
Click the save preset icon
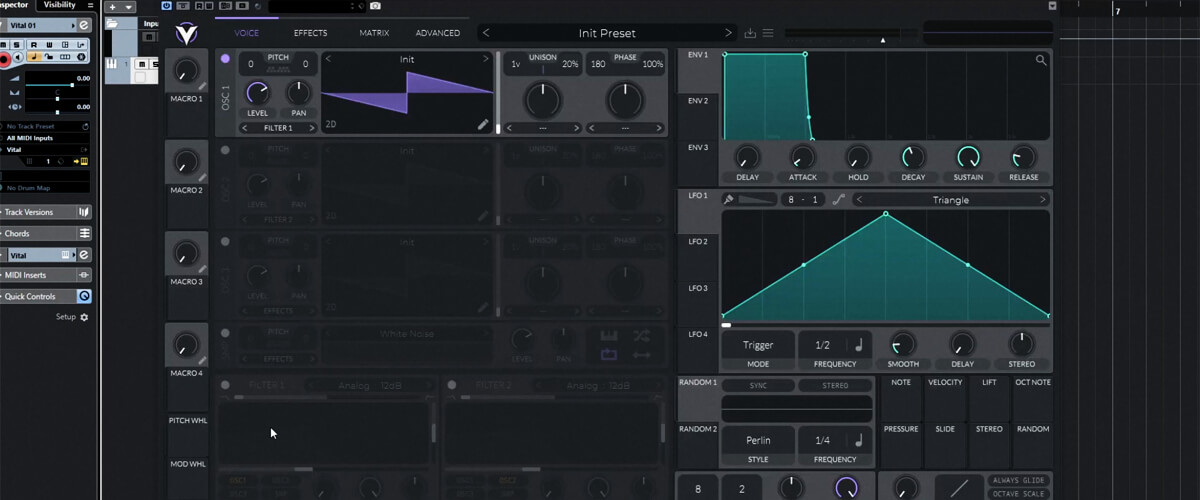(x=751, y=33)
